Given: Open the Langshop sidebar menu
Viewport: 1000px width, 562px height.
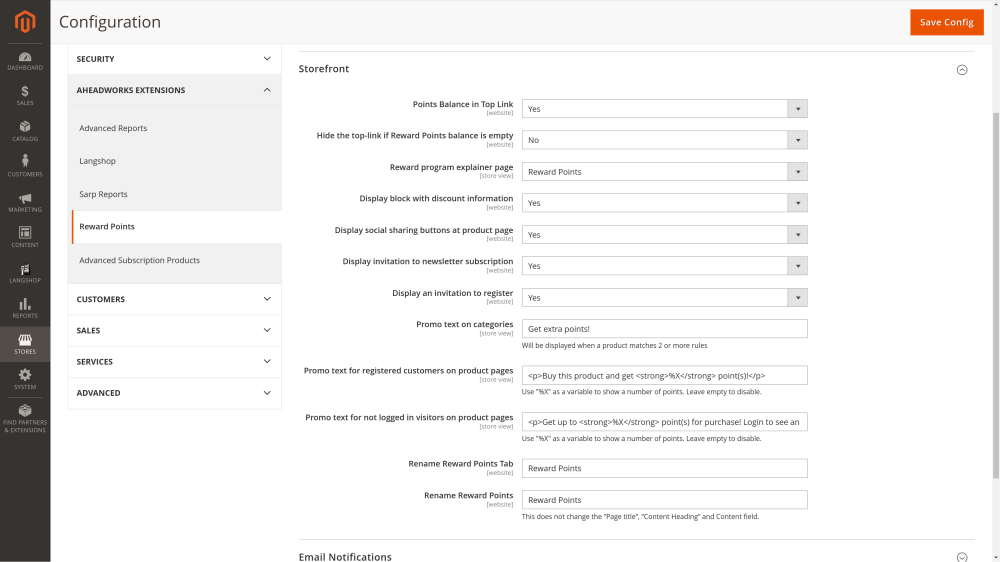Looking at the screenshot, I should pyautogui.click(x=25, y=273).
